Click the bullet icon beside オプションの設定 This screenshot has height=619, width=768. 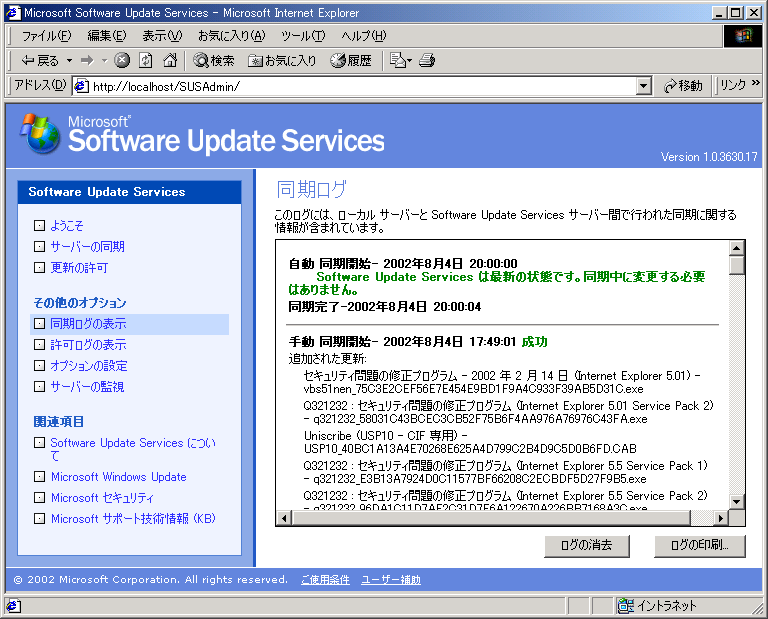(x=39, y=366)
